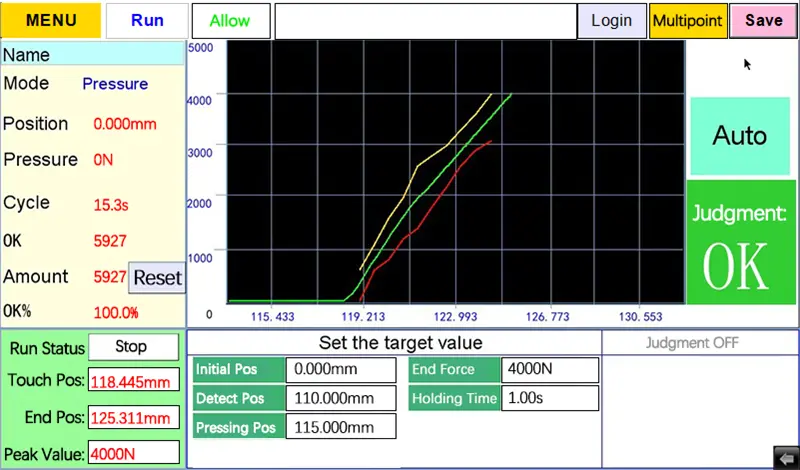Screen dimensions: 800x470
Task: Click the Pressure 0N reading
Action: click(103, 160)
